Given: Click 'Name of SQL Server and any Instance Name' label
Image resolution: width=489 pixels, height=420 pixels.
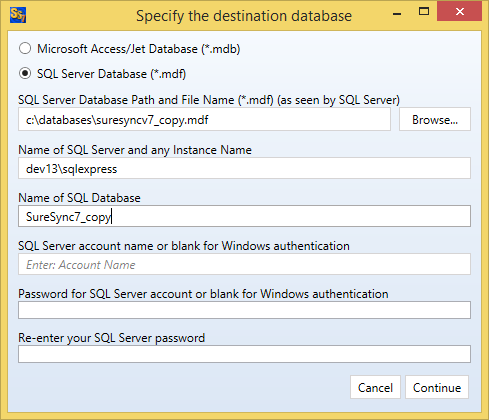Looking at the screenshot, I should 135,150.
